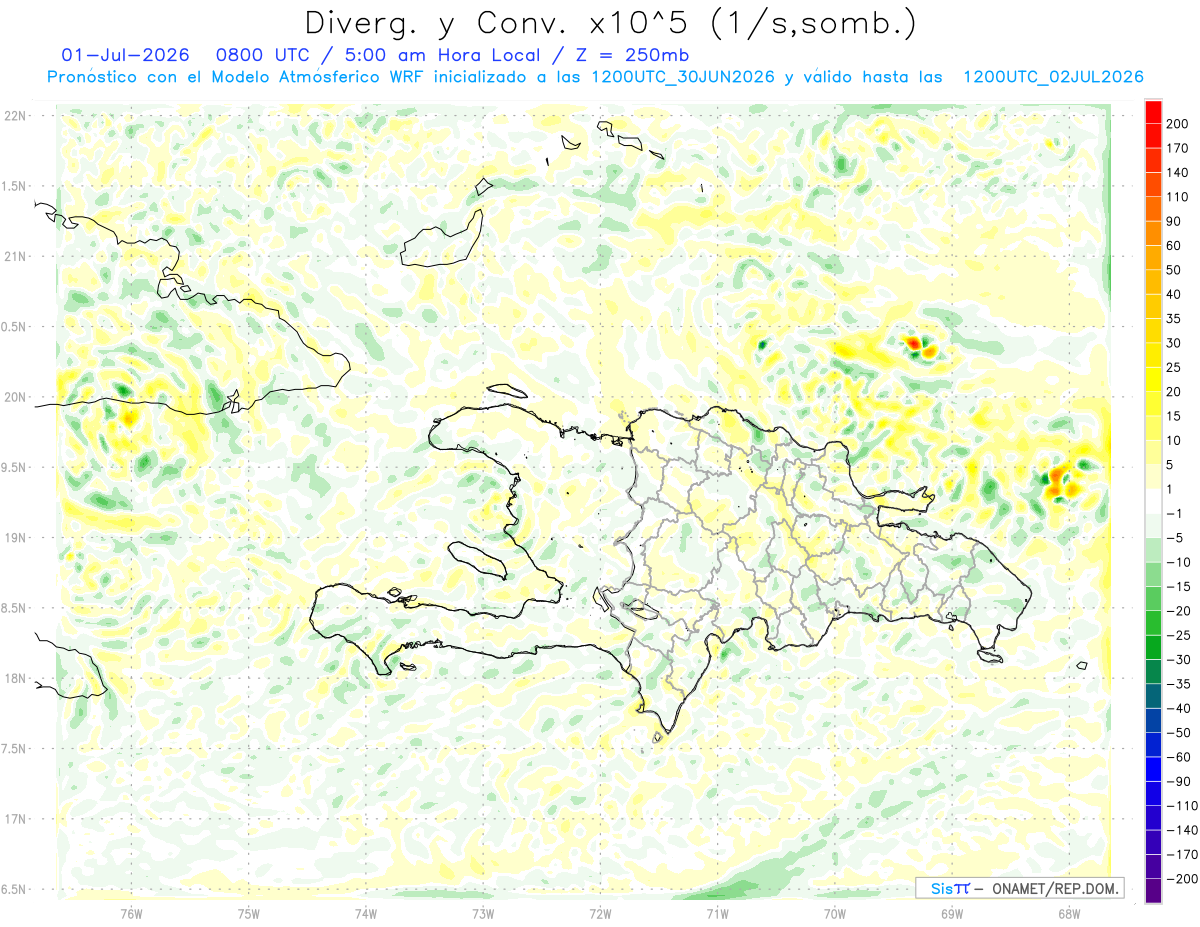Click the "0.5N" latitude axis label
This screenshot has height=927, width=1200.
(15, 327)
